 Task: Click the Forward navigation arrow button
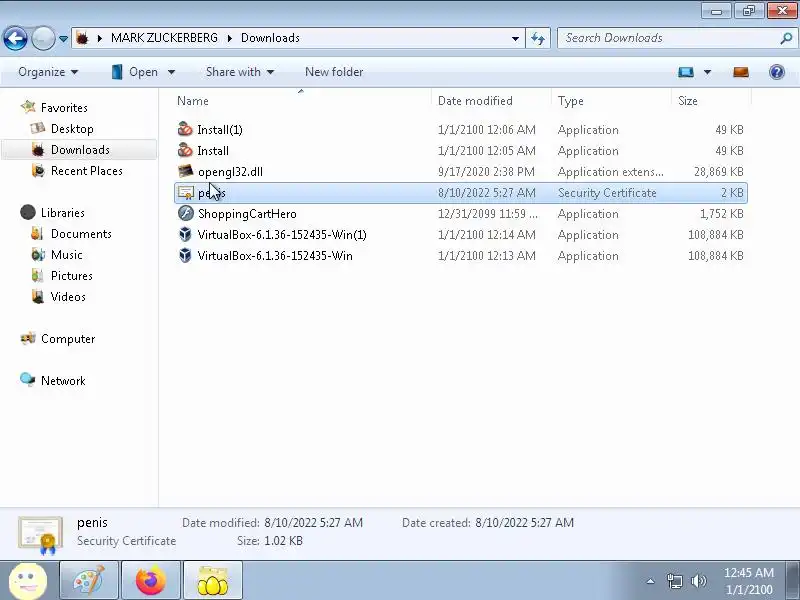point(43,38)
